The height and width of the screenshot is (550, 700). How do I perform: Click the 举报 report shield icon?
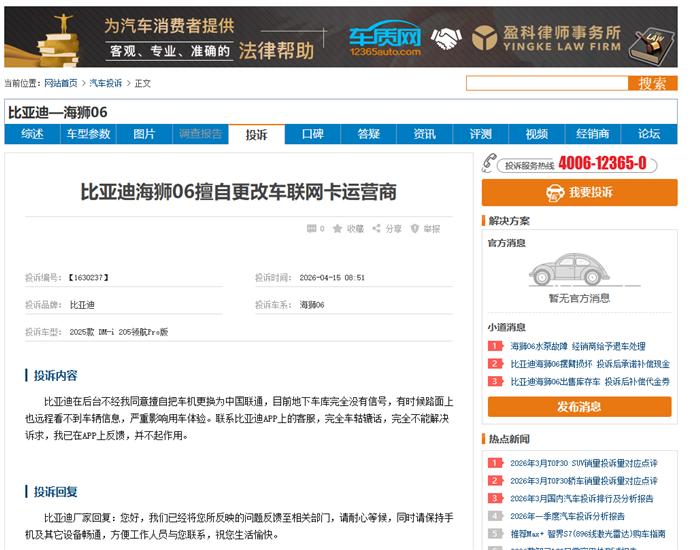click(415, 229)
